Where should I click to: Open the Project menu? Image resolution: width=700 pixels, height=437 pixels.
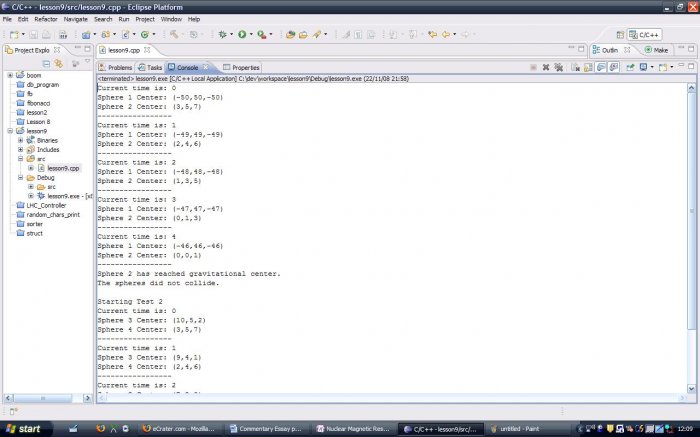click(x=145, y=19)
